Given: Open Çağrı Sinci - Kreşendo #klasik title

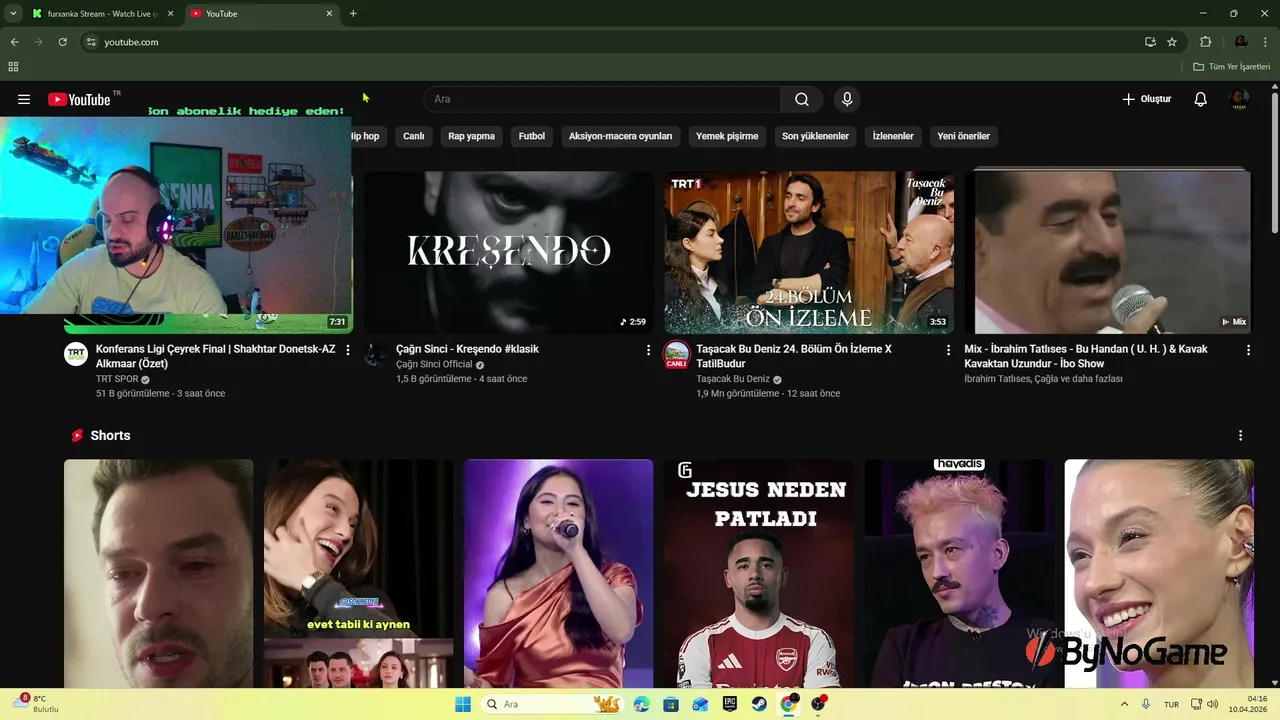Looking at the screenshot, I should click(x=467, y=349).
